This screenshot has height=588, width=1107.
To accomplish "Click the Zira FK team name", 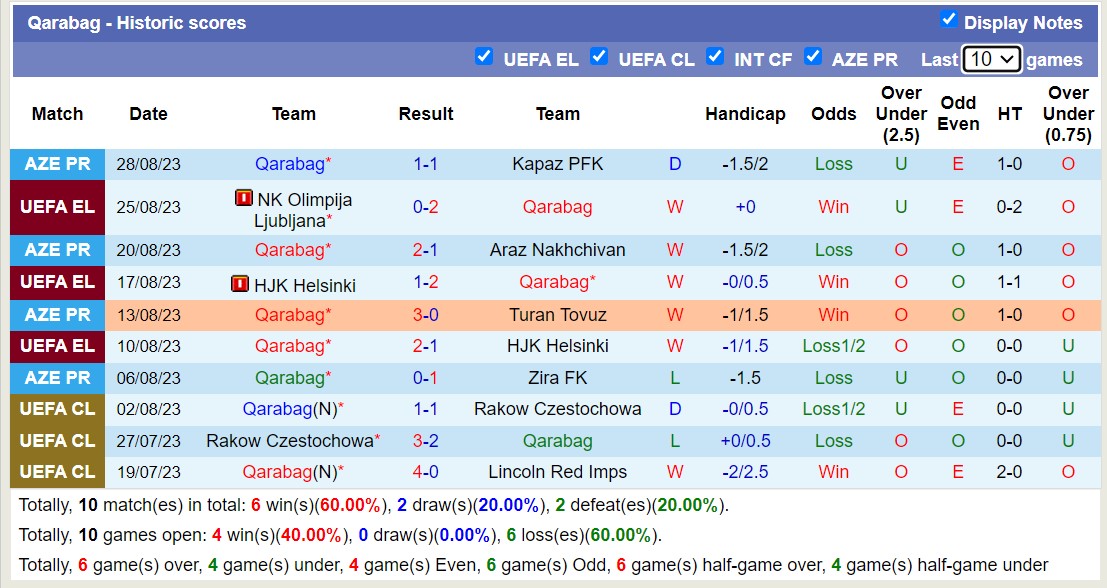I will [558, 378].
